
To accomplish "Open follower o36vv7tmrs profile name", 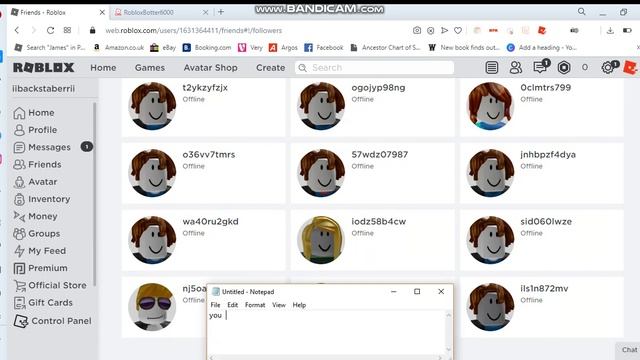I will 209,155.
